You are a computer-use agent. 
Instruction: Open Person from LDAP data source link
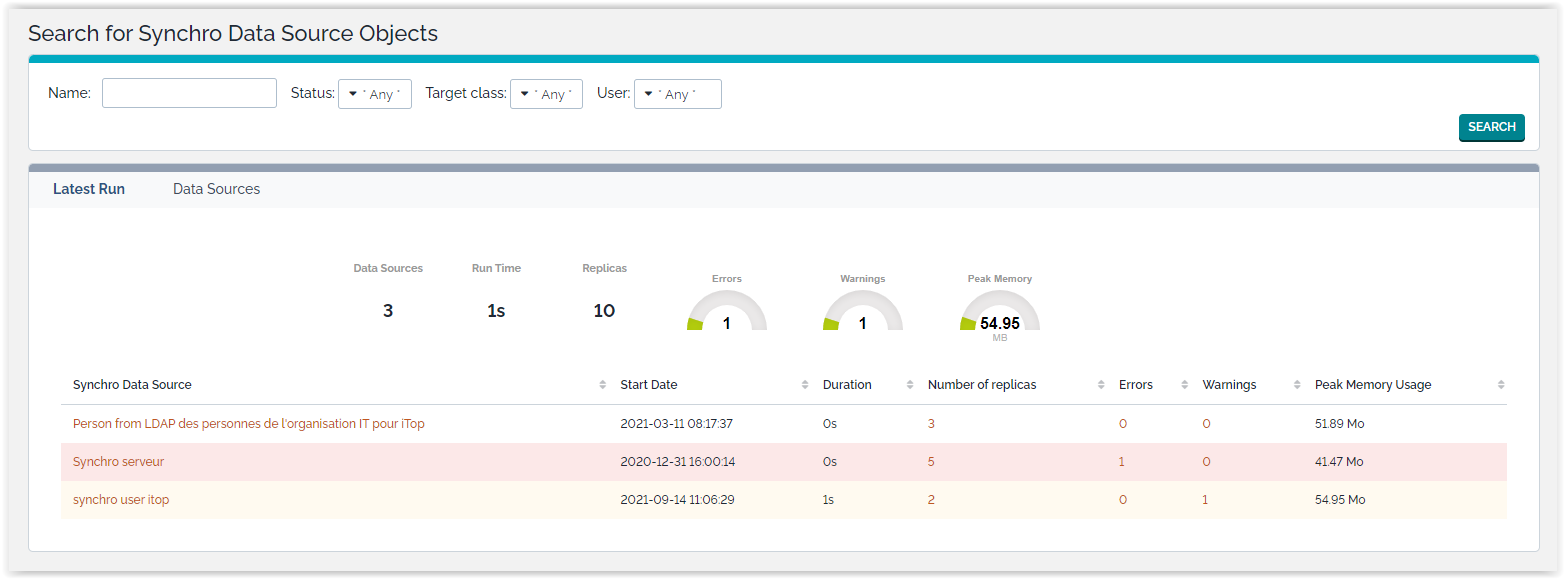click(x=248, y=424)
